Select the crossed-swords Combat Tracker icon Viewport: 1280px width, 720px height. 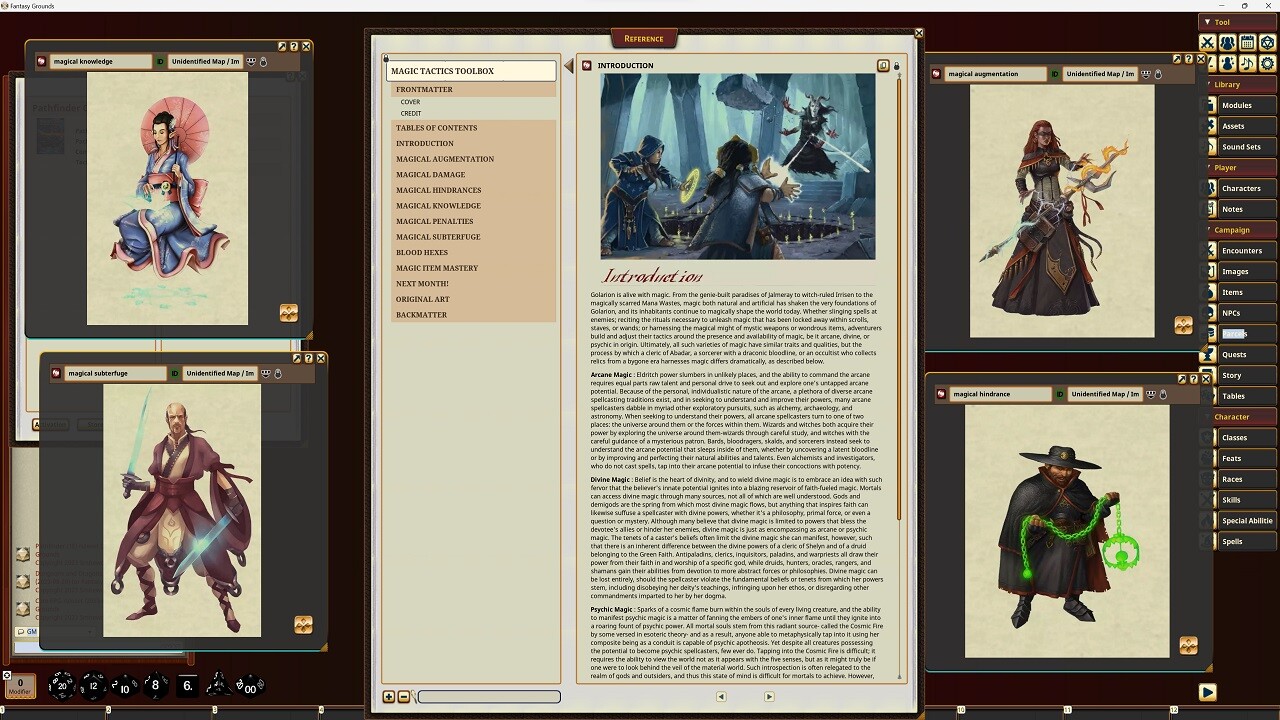click(1208, 42)
